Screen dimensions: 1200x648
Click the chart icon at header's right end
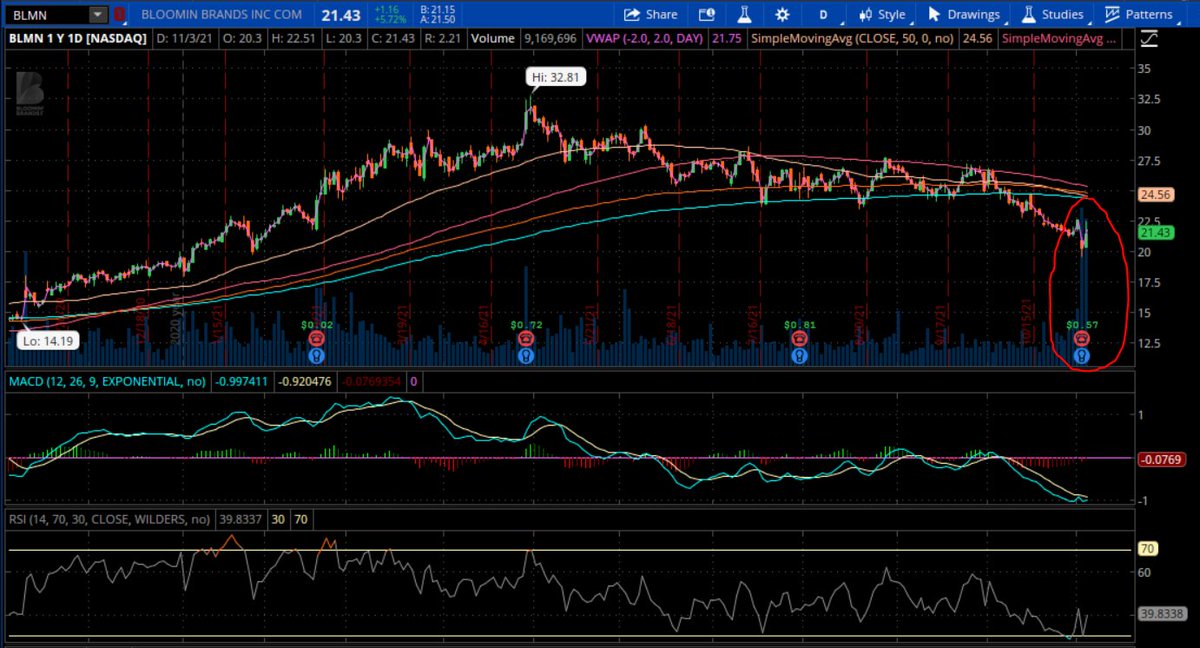pyautogui.click(x=1148, y=40)
